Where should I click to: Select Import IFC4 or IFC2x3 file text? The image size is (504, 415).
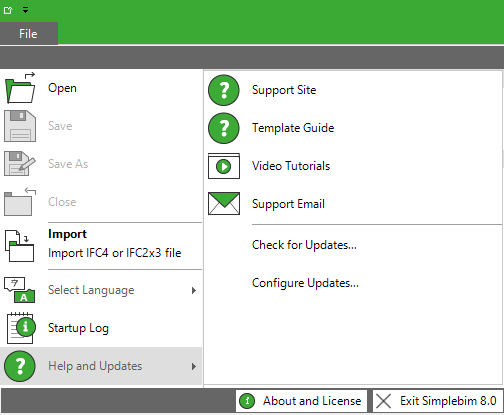(115, 253)
